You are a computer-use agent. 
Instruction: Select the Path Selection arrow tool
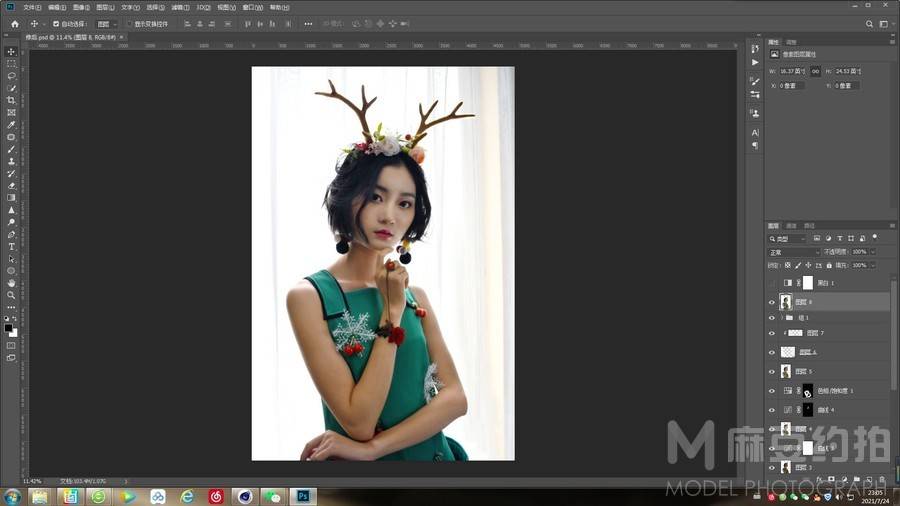[11, 259]
